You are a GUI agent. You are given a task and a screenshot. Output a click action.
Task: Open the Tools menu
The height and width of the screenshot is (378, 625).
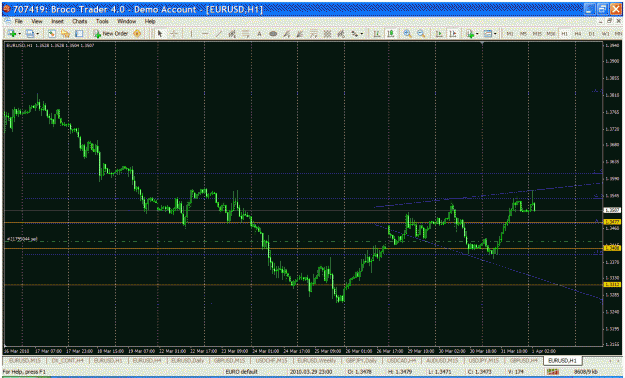(x=102, y=21)
